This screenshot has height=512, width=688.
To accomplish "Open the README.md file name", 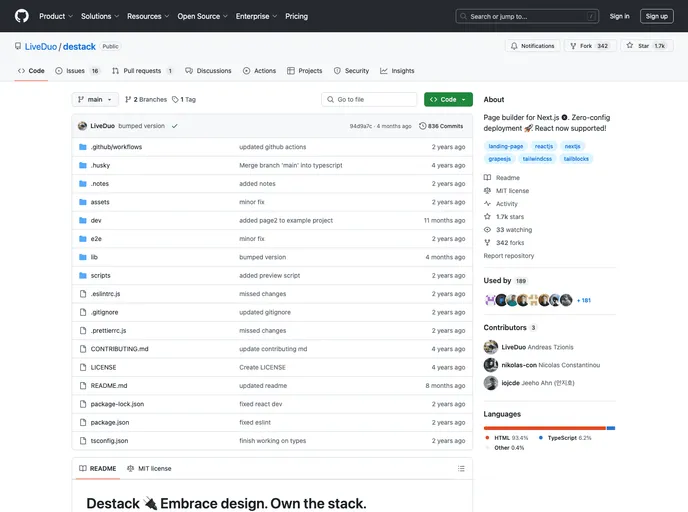I will click(109, 386).
